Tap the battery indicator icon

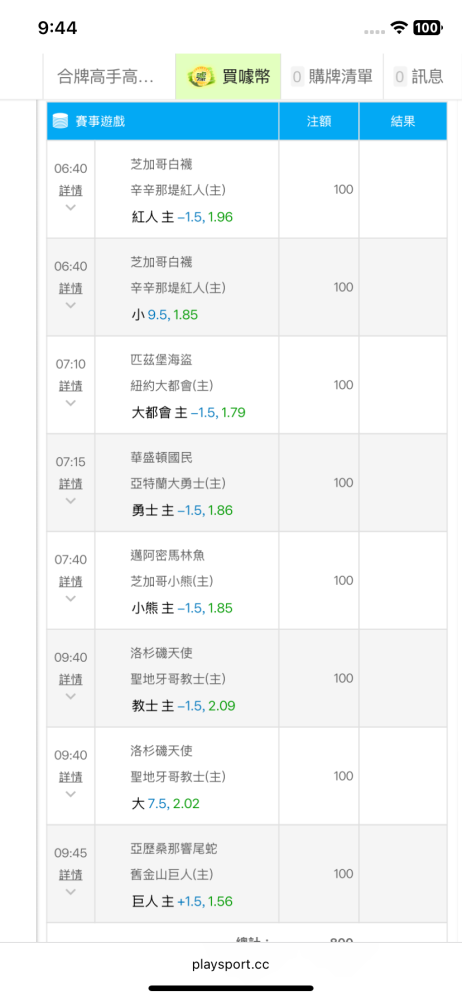pos(427,27)
